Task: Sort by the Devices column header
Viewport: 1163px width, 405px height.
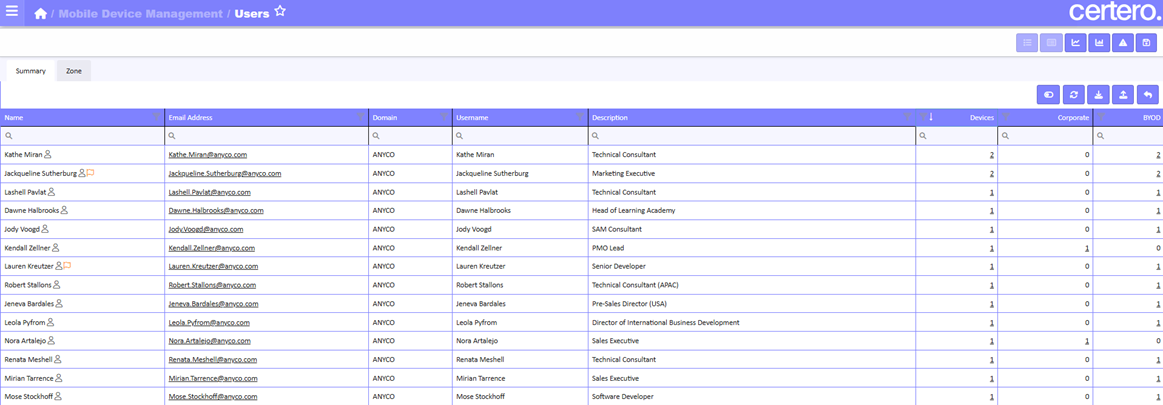Action: pos(981,117)
